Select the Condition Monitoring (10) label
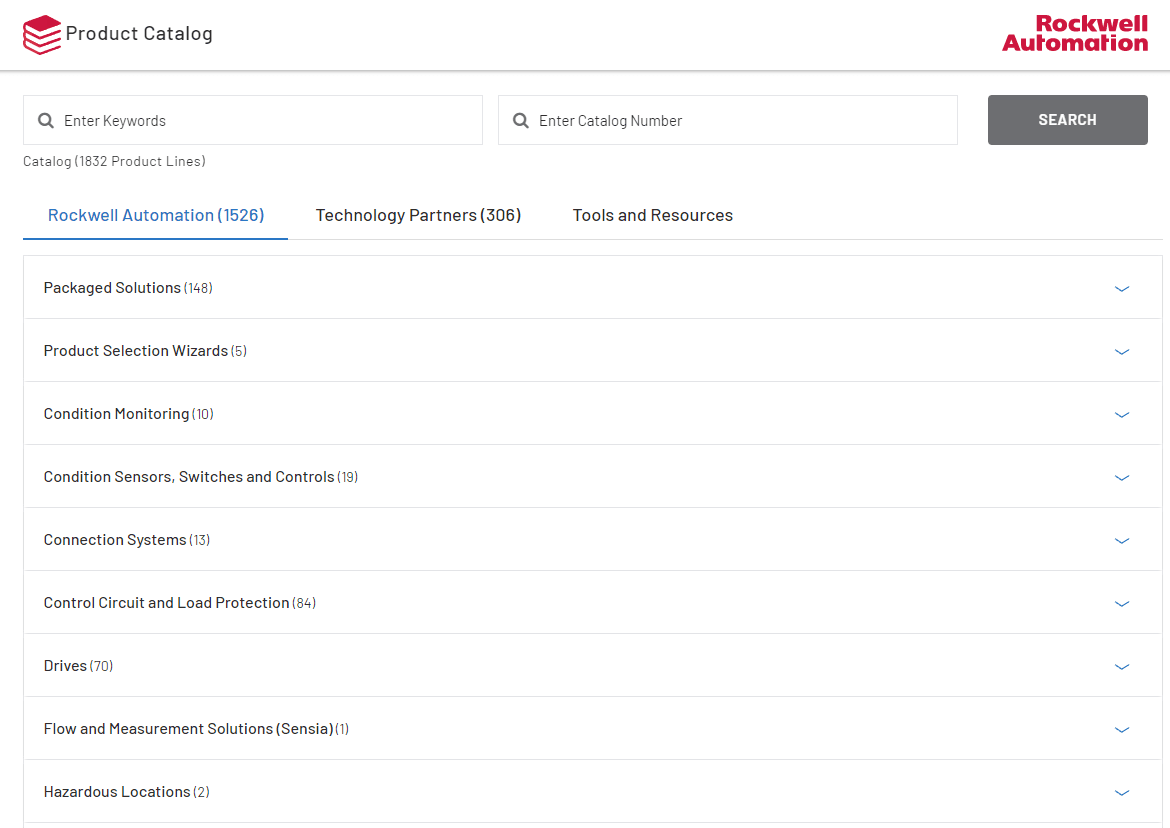Viewport: 1170px width, 828px height. tap(129, 414)
